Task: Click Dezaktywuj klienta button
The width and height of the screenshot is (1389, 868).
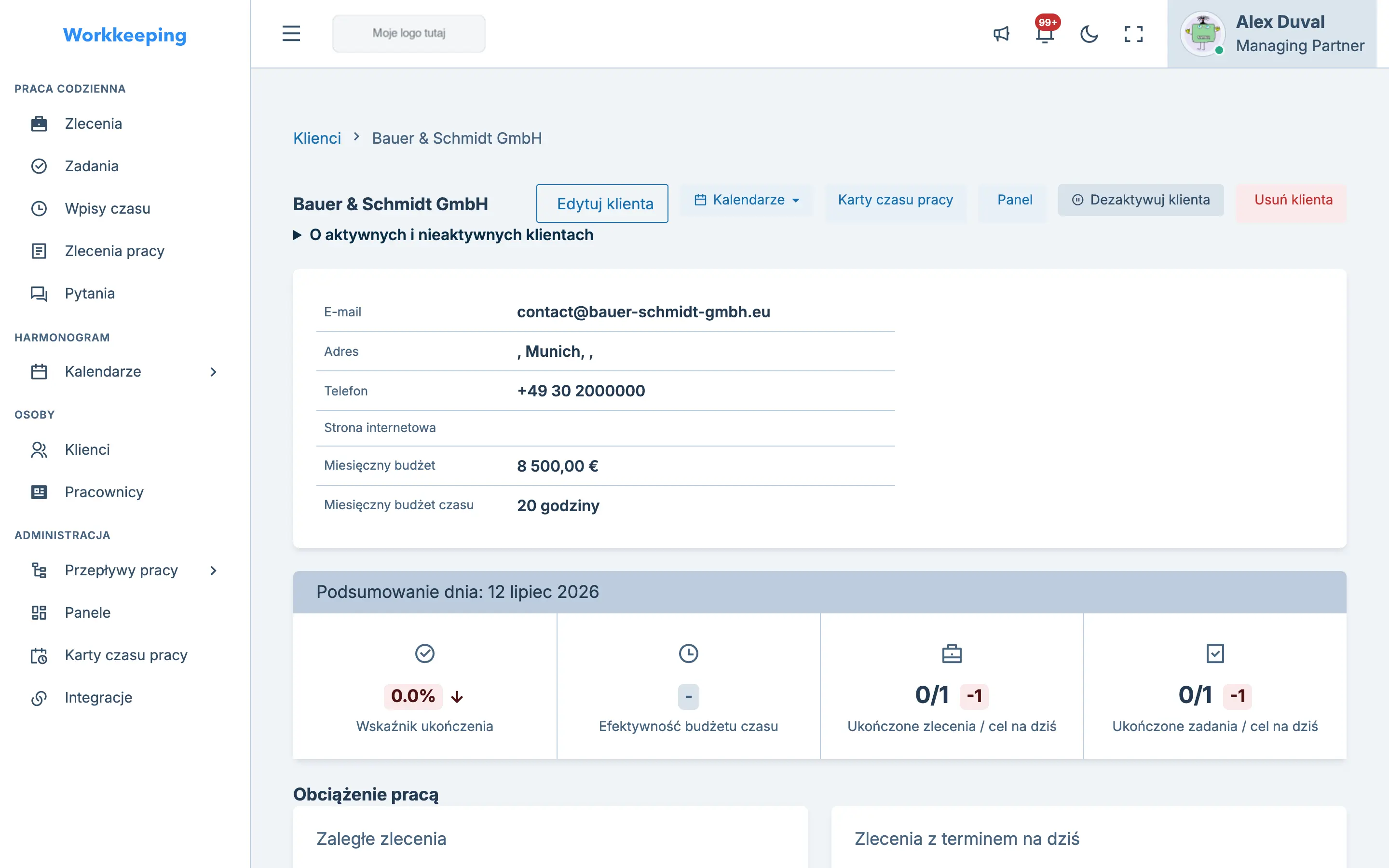Action: point(1141,200)
